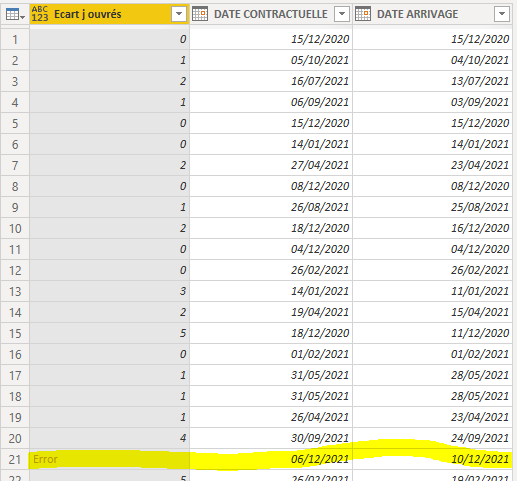Click contractual date 19/04/2021
The width and height of the screenshot is (517, 481).
271,312
